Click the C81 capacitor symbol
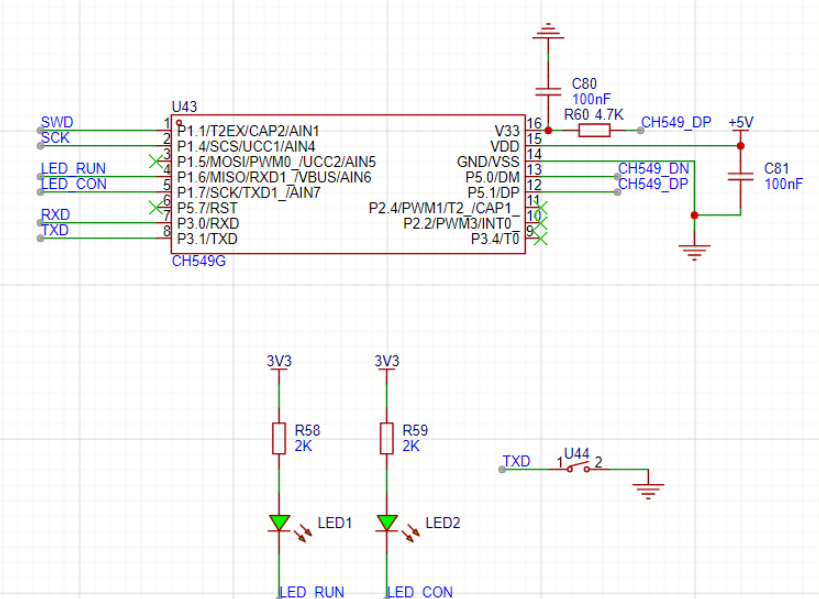819x599 pixels. point(740,176)
